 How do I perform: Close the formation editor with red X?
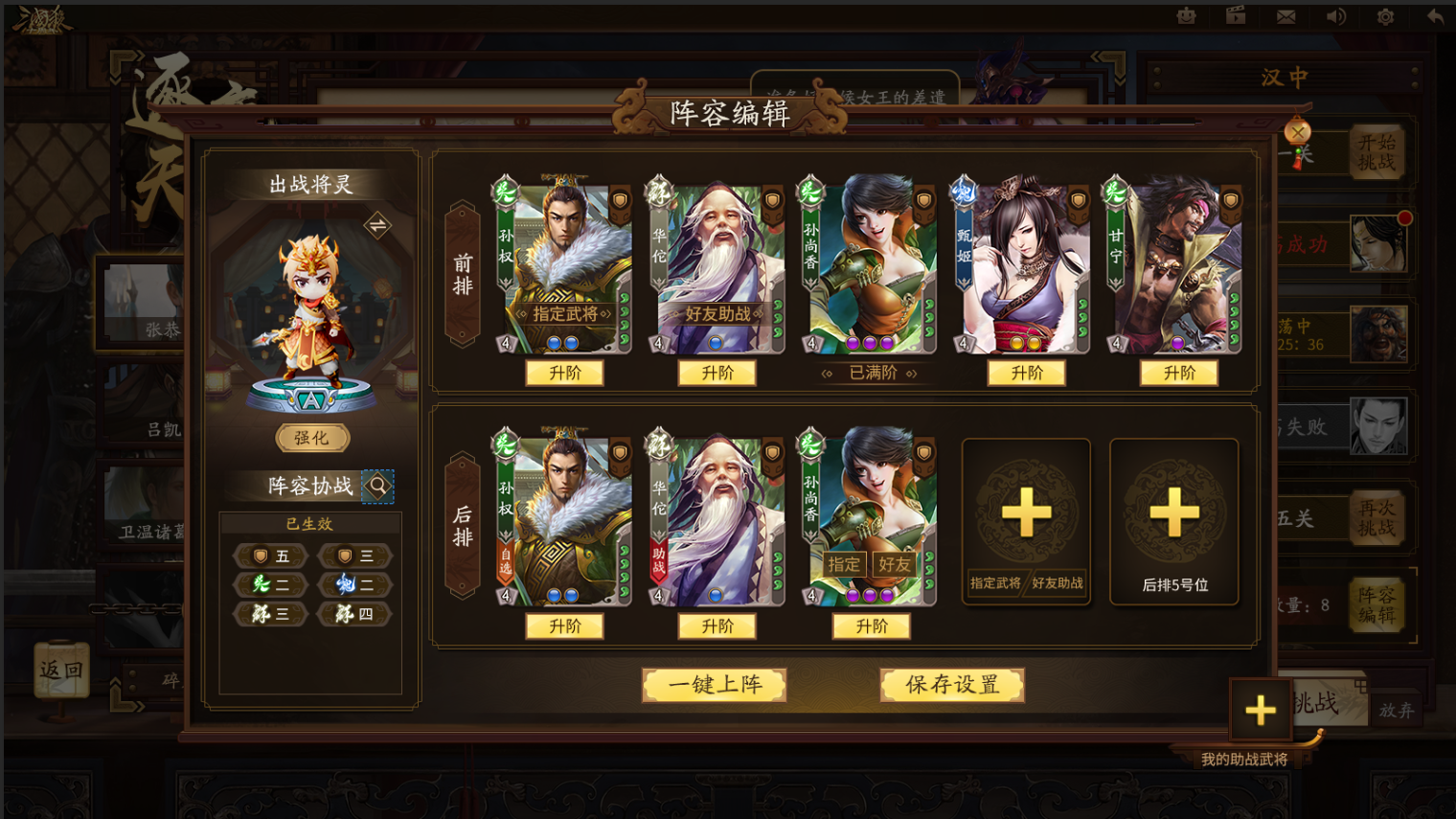click(1297, 132)
